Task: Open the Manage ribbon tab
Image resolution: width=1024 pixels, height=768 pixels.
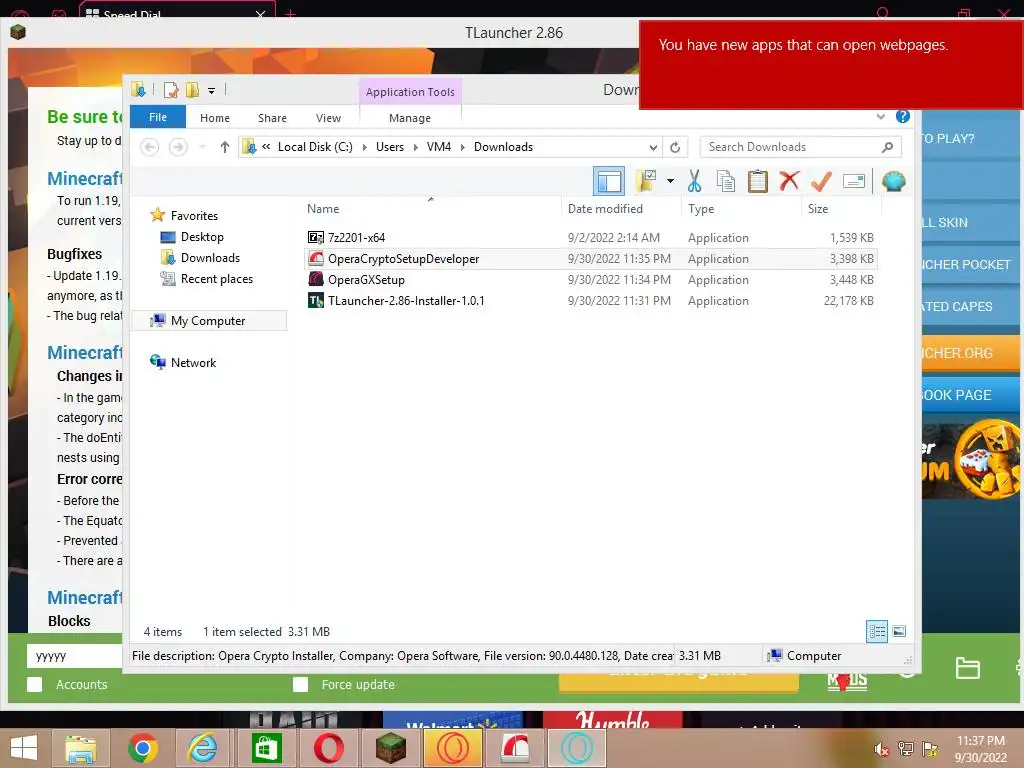Action: point(409,118)
